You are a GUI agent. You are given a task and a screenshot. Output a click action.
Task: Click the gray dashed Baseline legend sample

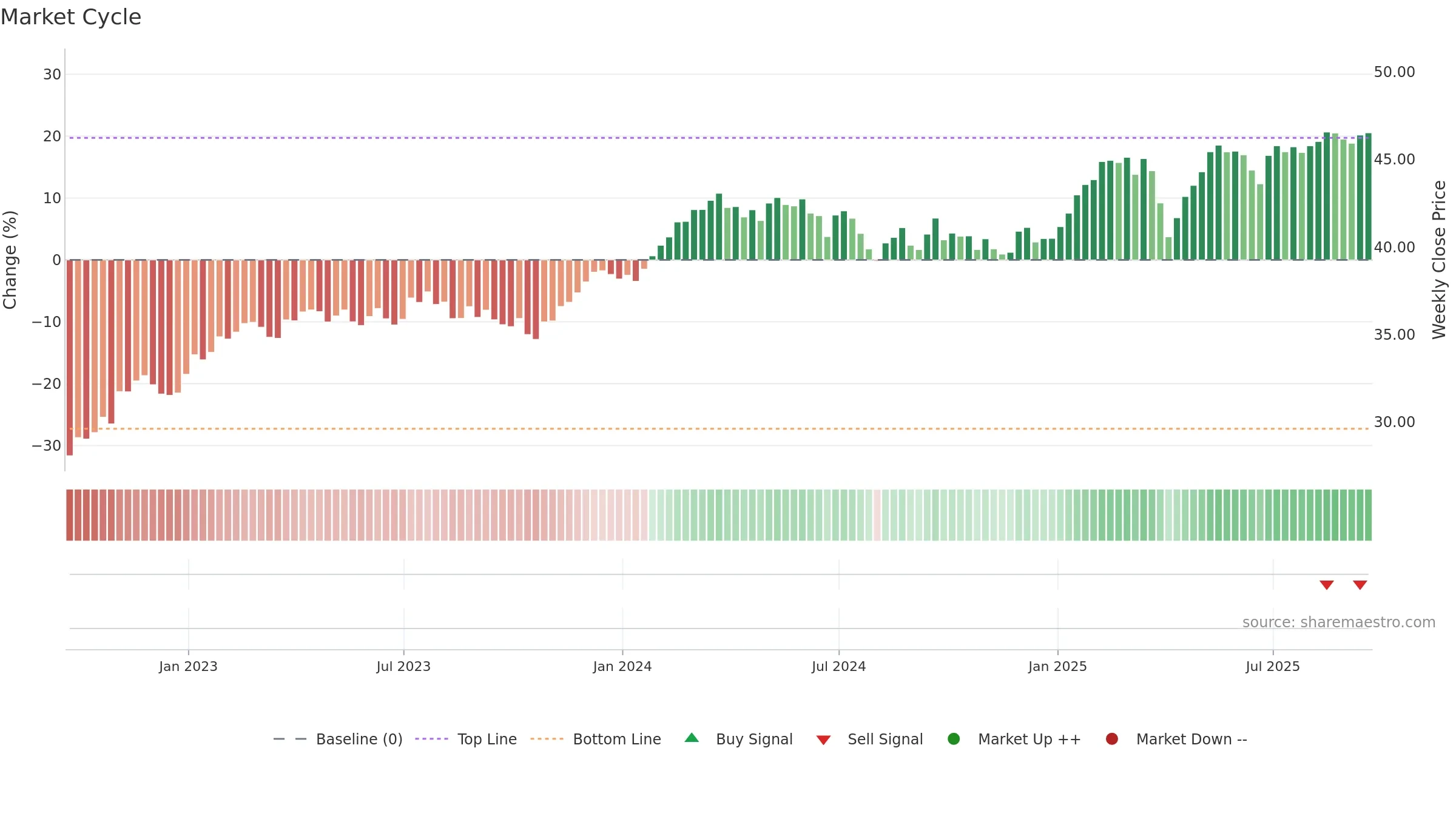tap(290, 739)
